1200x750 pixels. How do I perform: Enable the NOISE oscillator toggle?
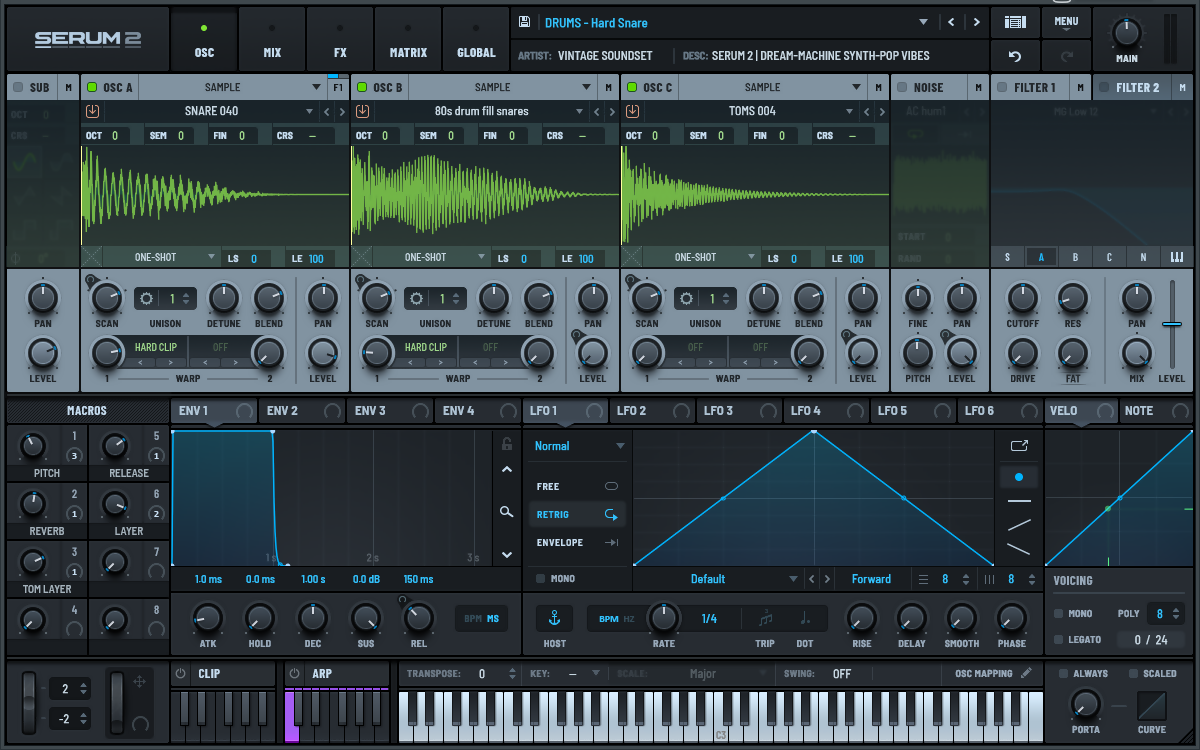click(x=903, y=87)
